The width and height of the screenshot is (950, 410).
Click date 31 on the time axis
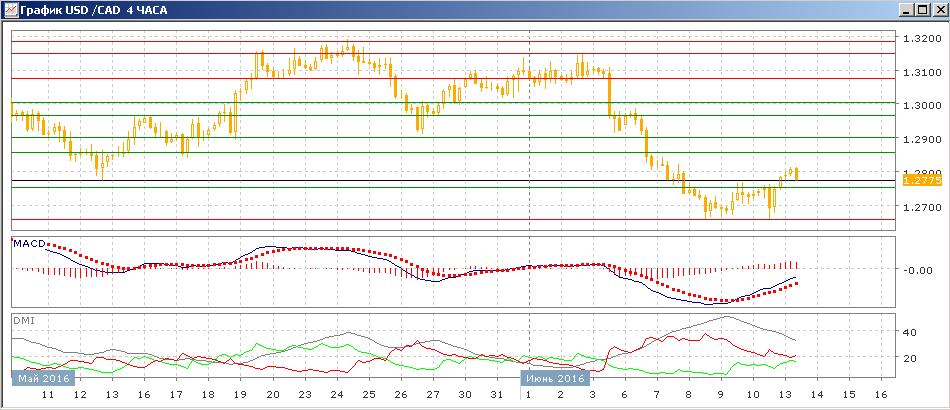[497, 394]
